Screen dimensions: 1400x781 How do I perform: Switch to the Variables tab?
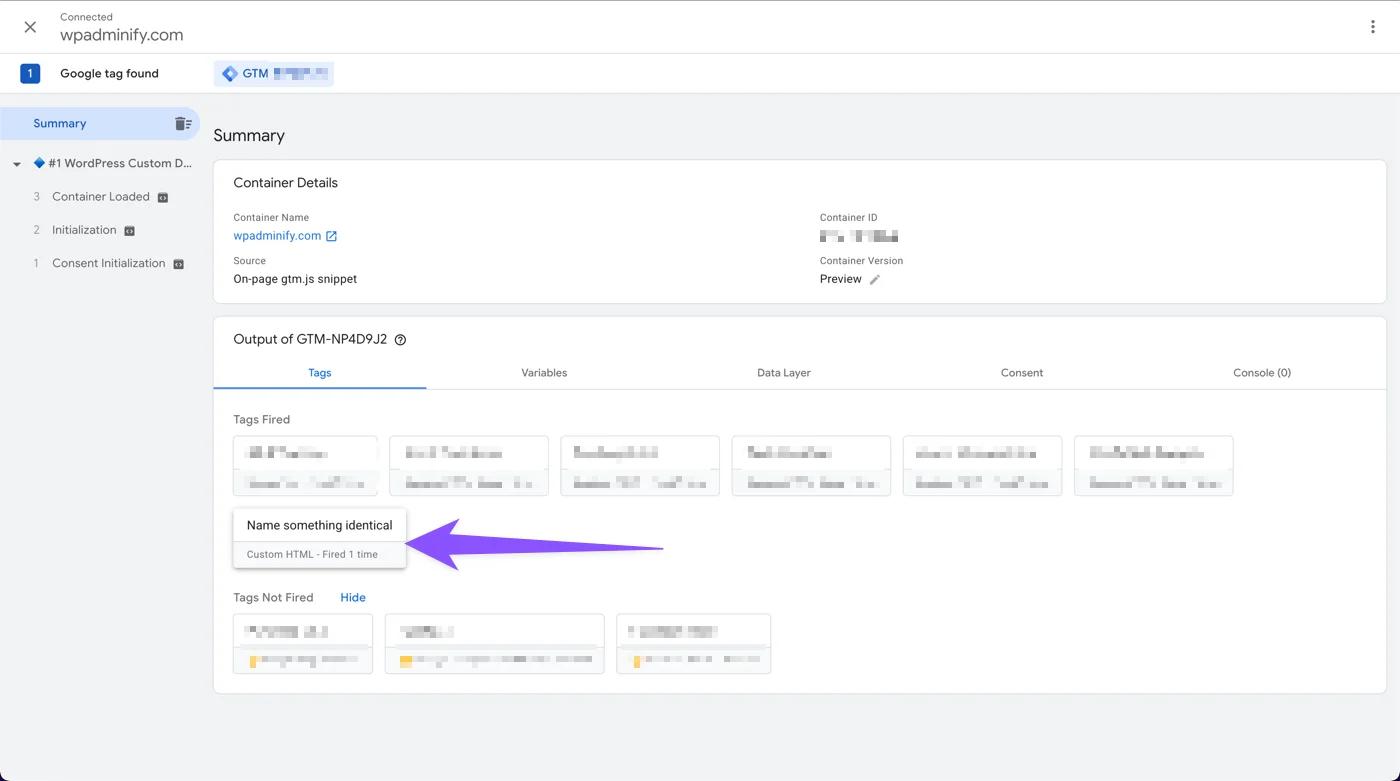tap(544, 373)
